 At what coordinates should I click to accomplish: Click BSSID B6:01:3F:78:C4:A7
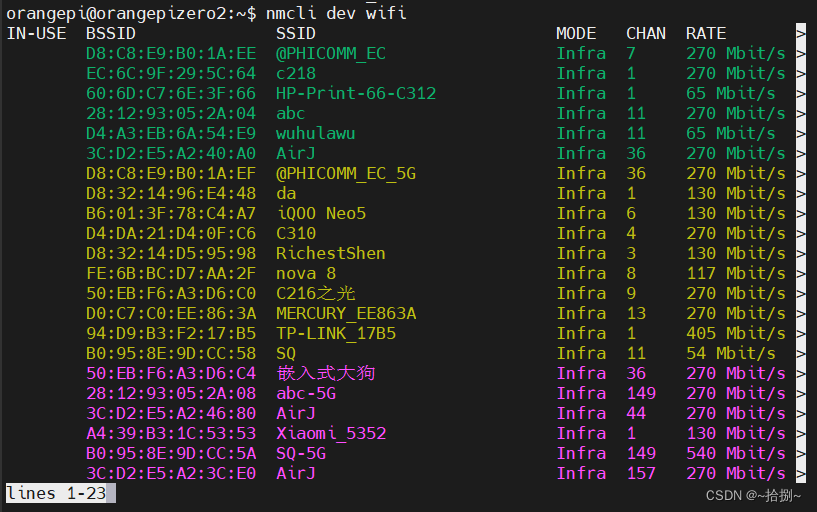point(171,214)
